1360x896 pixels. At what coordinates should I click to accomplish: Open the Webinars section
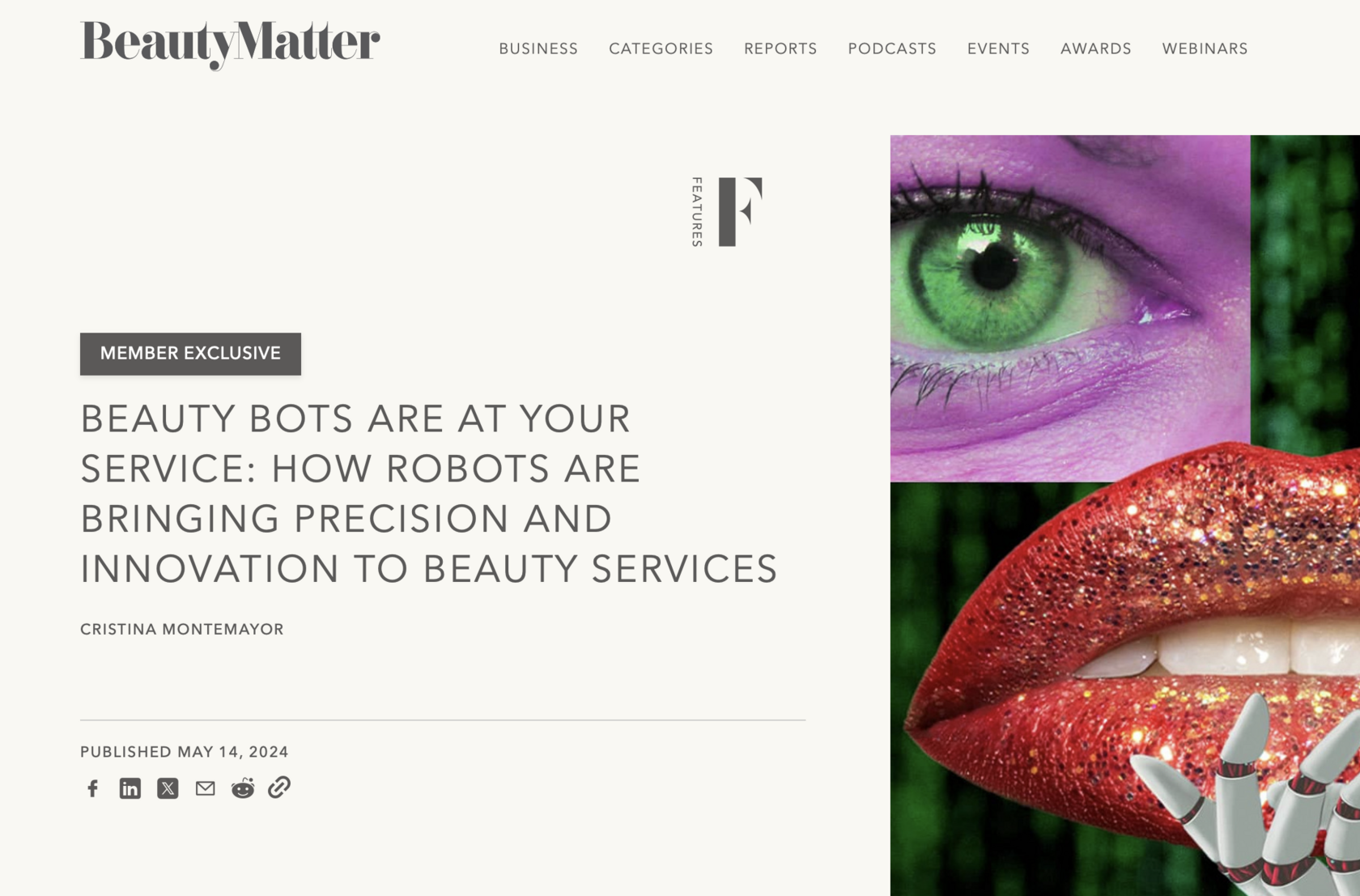pos(1205,49)
